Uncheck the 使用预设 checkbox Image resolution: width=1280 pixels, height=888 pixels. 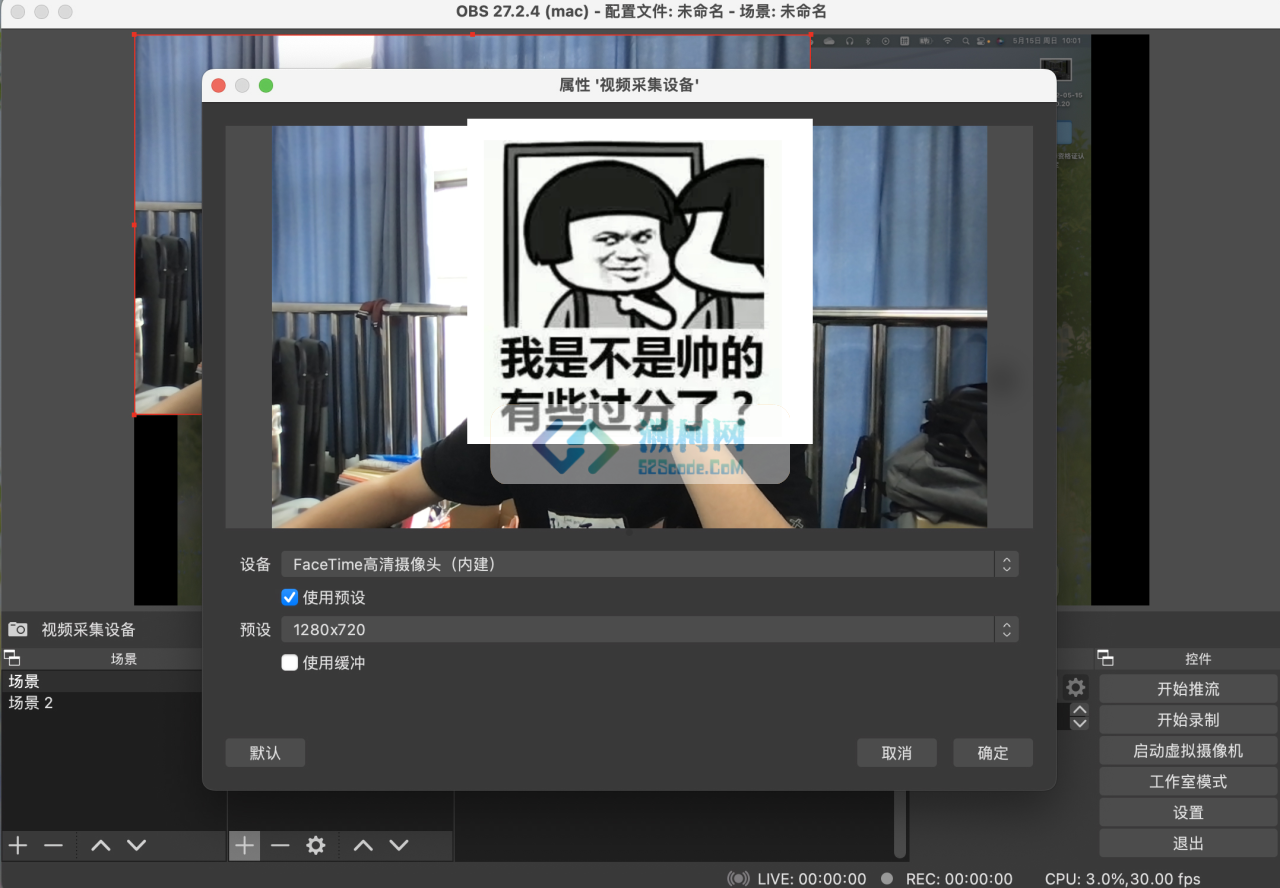click(x=290, y=597)
